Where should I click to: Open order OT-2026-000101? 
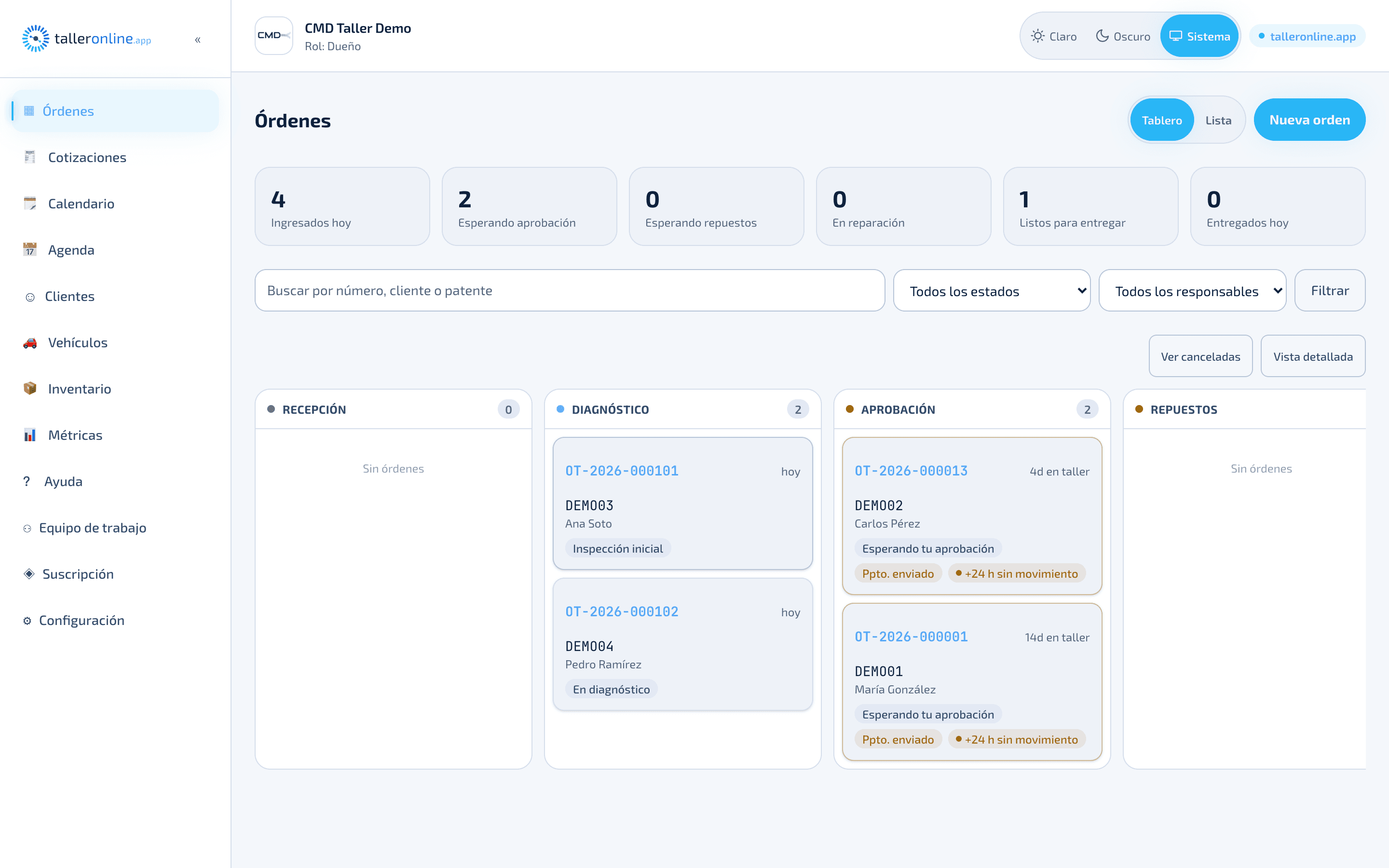click(x=622, y=471)
